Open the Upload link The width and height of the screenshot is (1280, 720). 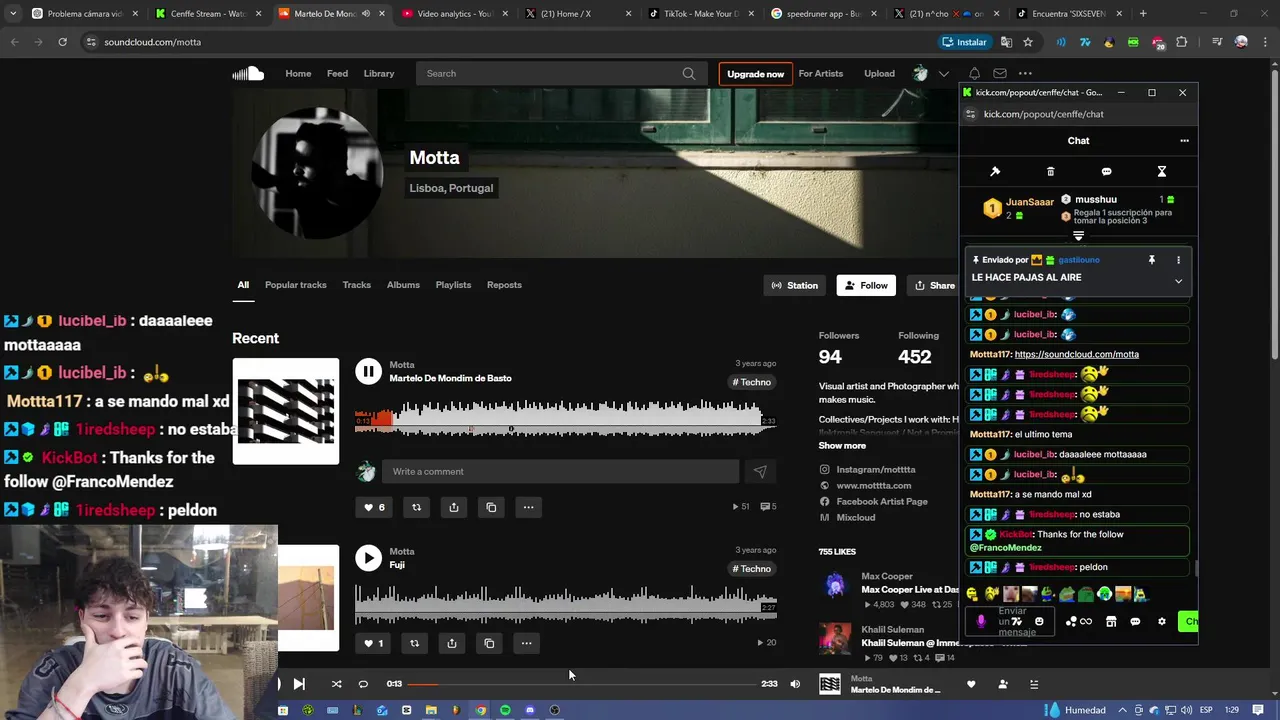point(879,73)
